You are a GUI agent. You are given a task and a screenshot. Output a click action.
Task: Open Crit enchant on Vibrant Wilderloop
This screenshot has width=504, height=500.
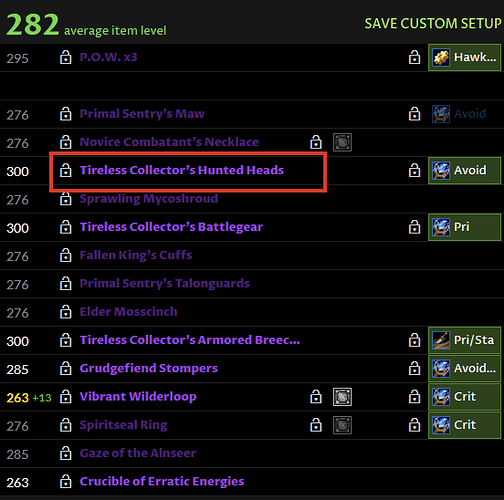(464, 397)
